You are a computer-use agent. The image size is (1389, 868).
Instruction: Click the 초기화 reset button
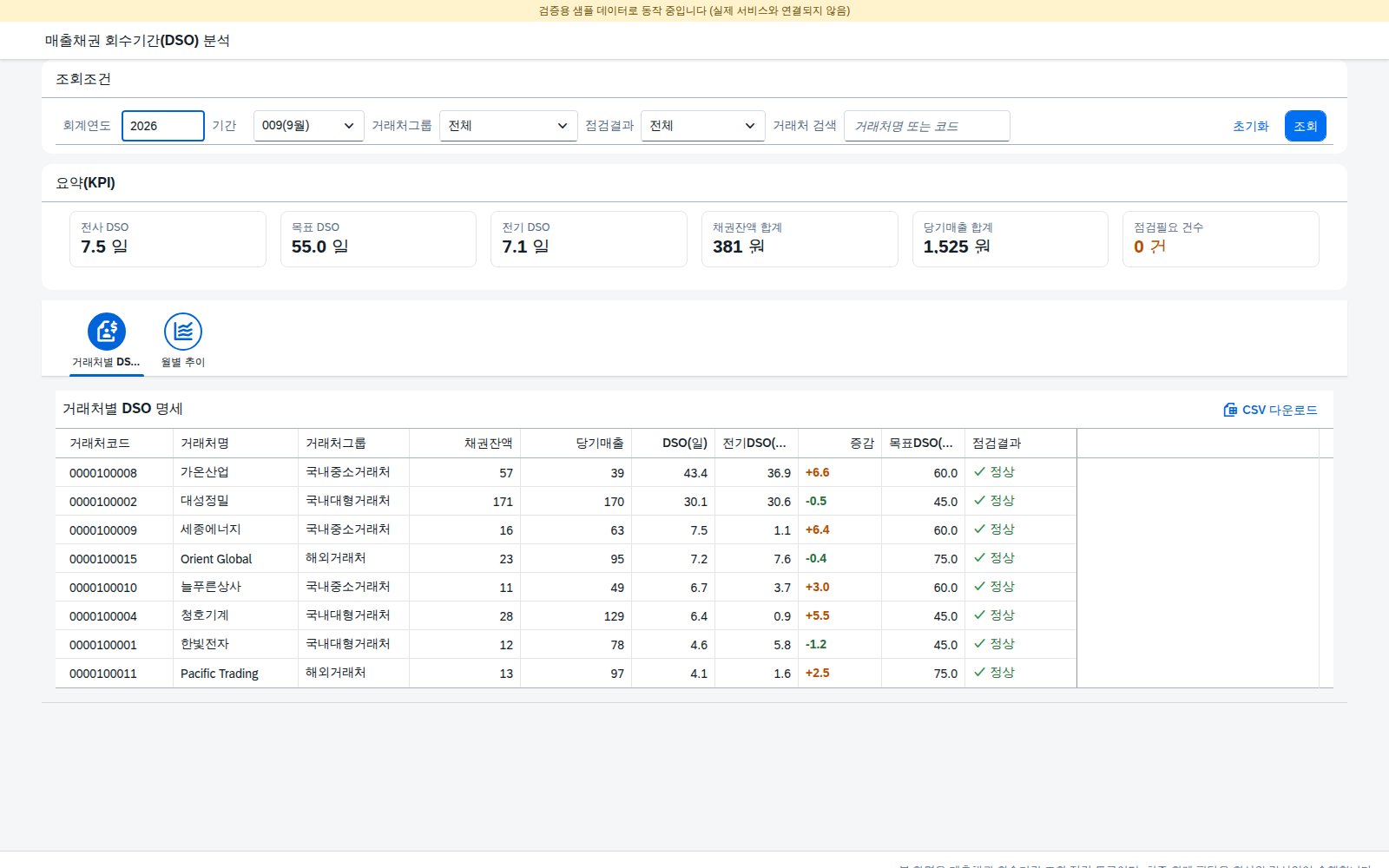(x=1251, y=126)
